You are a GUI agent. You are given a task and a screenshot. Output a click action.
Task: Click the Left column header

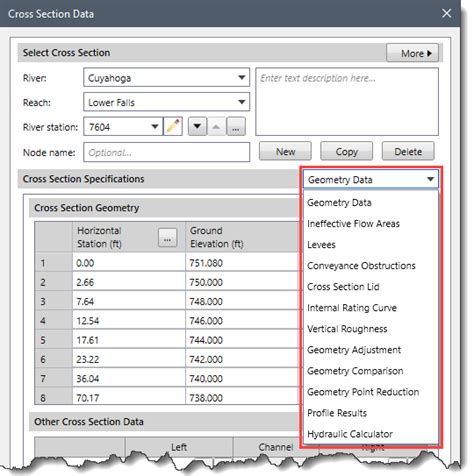[179, 447]
